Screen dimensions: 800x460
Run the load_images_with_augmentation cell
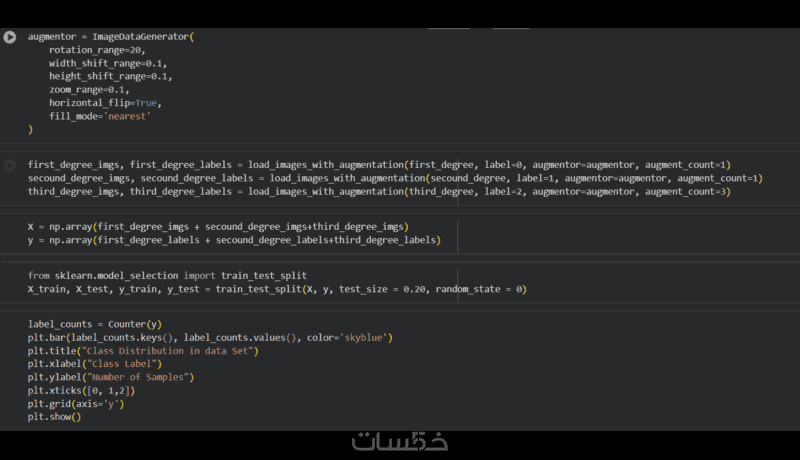(x=10, y=165)
